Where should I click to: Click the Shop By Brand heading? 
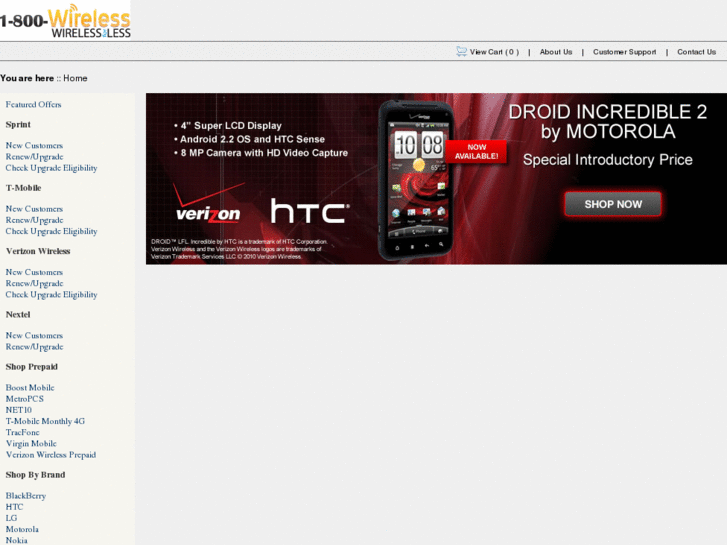tap(35, 474)
